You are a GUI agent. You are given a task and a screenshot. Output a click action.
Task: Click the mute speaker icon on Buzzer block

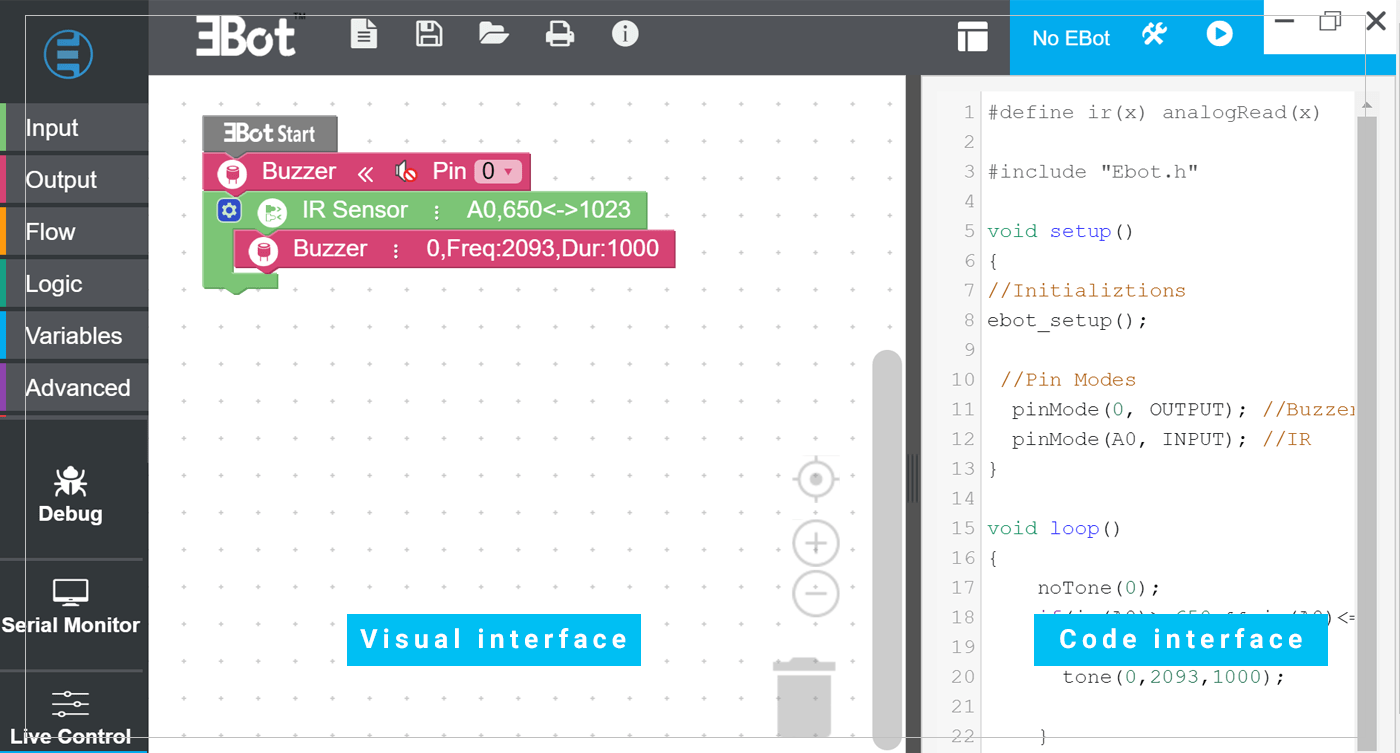[406, 172]
